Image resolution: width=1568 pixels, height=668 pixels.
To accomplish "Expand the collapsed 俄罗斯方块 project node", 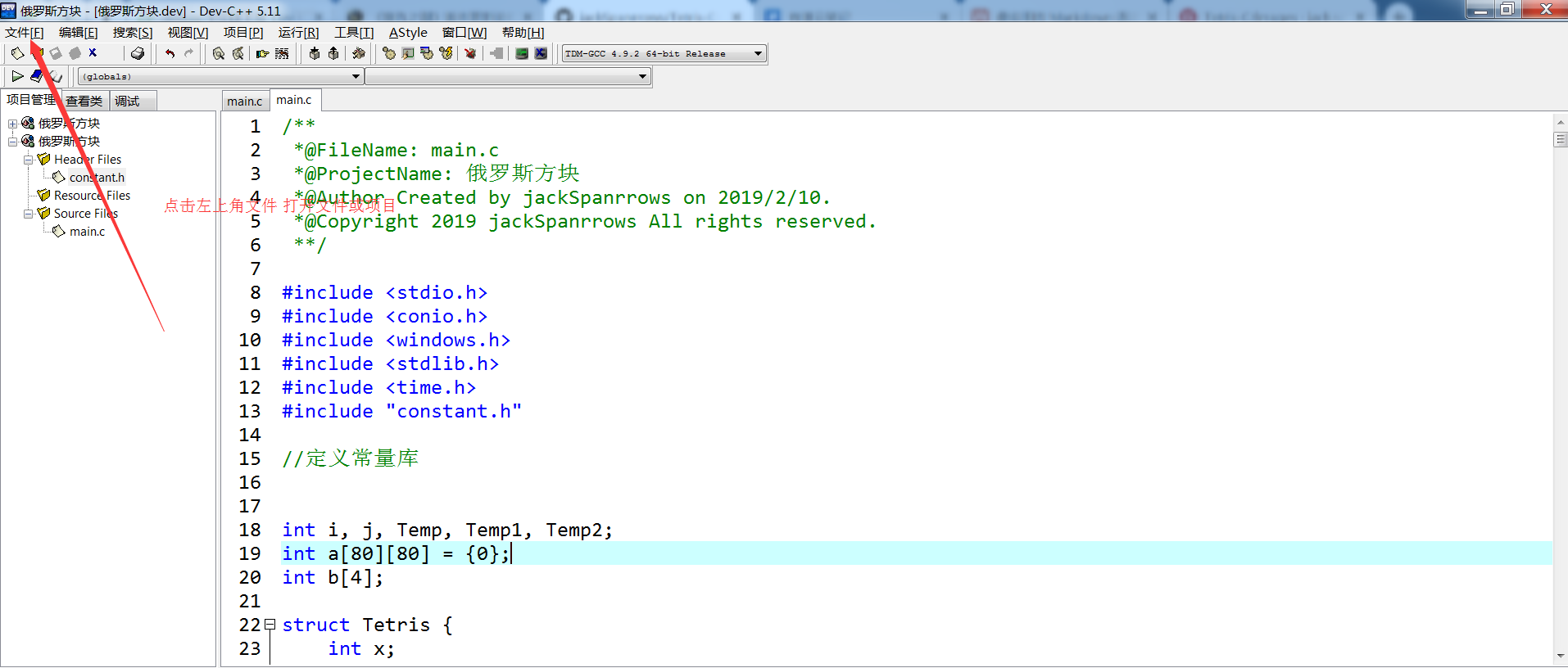I will click(12, 124).
